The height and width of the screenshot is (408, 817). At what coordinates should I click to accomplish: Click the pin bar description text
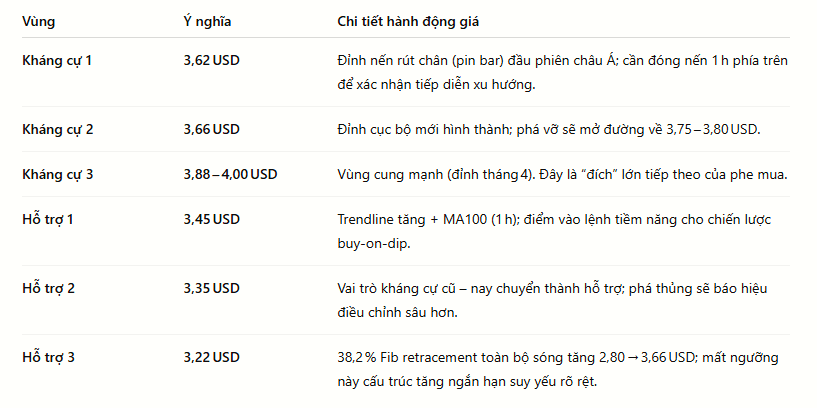tap(563, 73)
